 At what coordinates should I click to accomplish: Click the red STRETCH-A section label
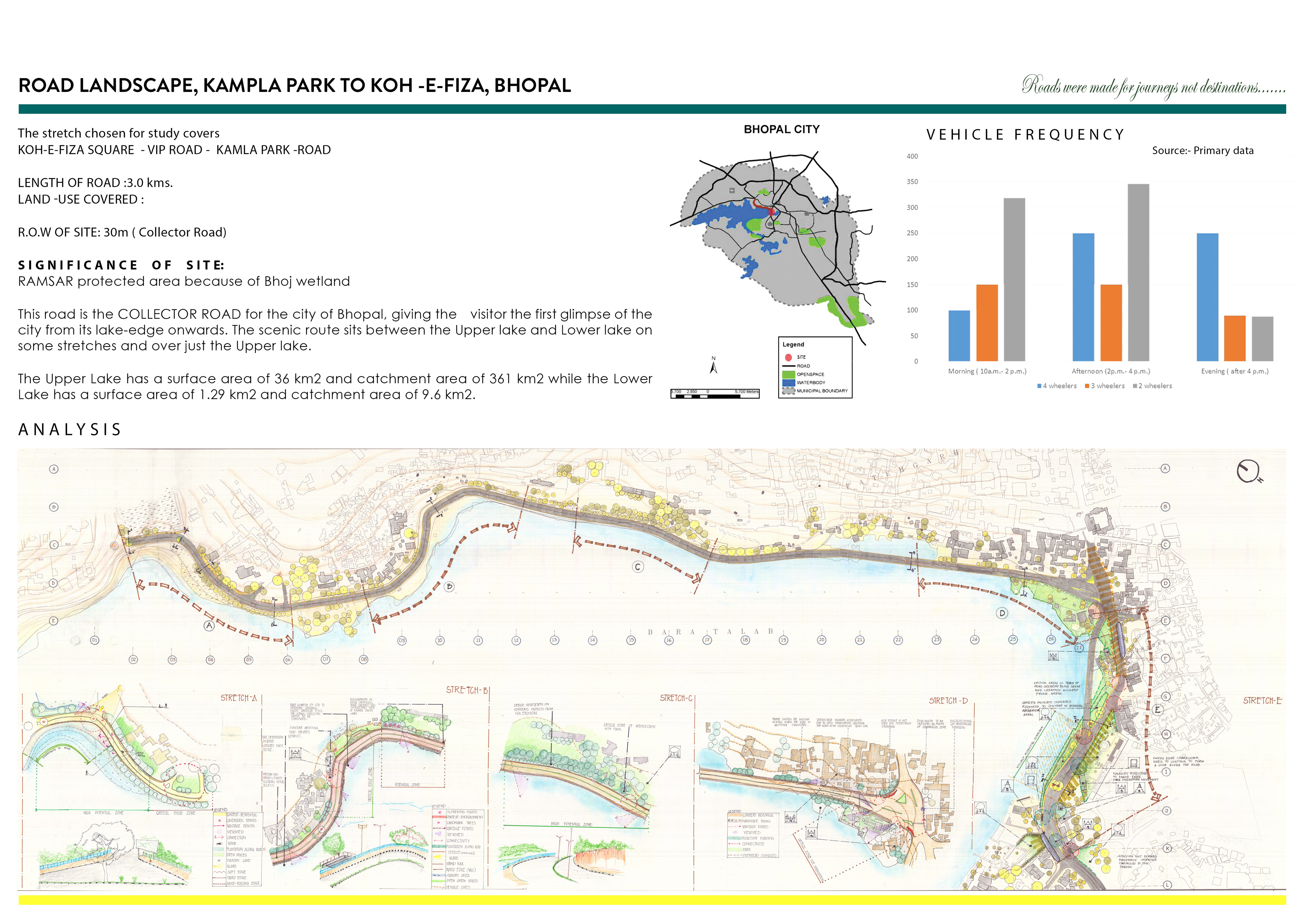[239, 698]
